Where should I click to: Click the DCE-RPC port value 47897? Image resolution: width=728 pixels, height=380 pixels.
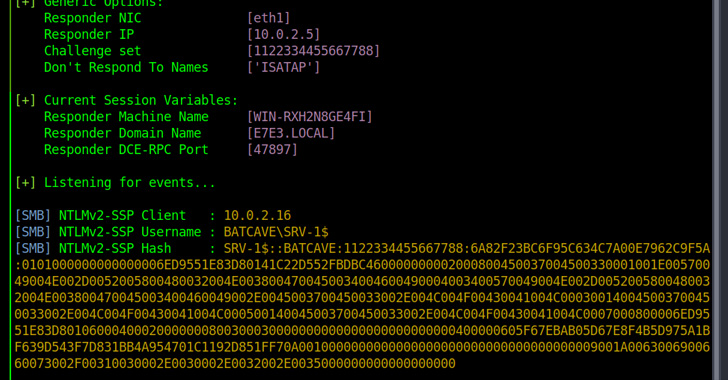pos(272,150)
